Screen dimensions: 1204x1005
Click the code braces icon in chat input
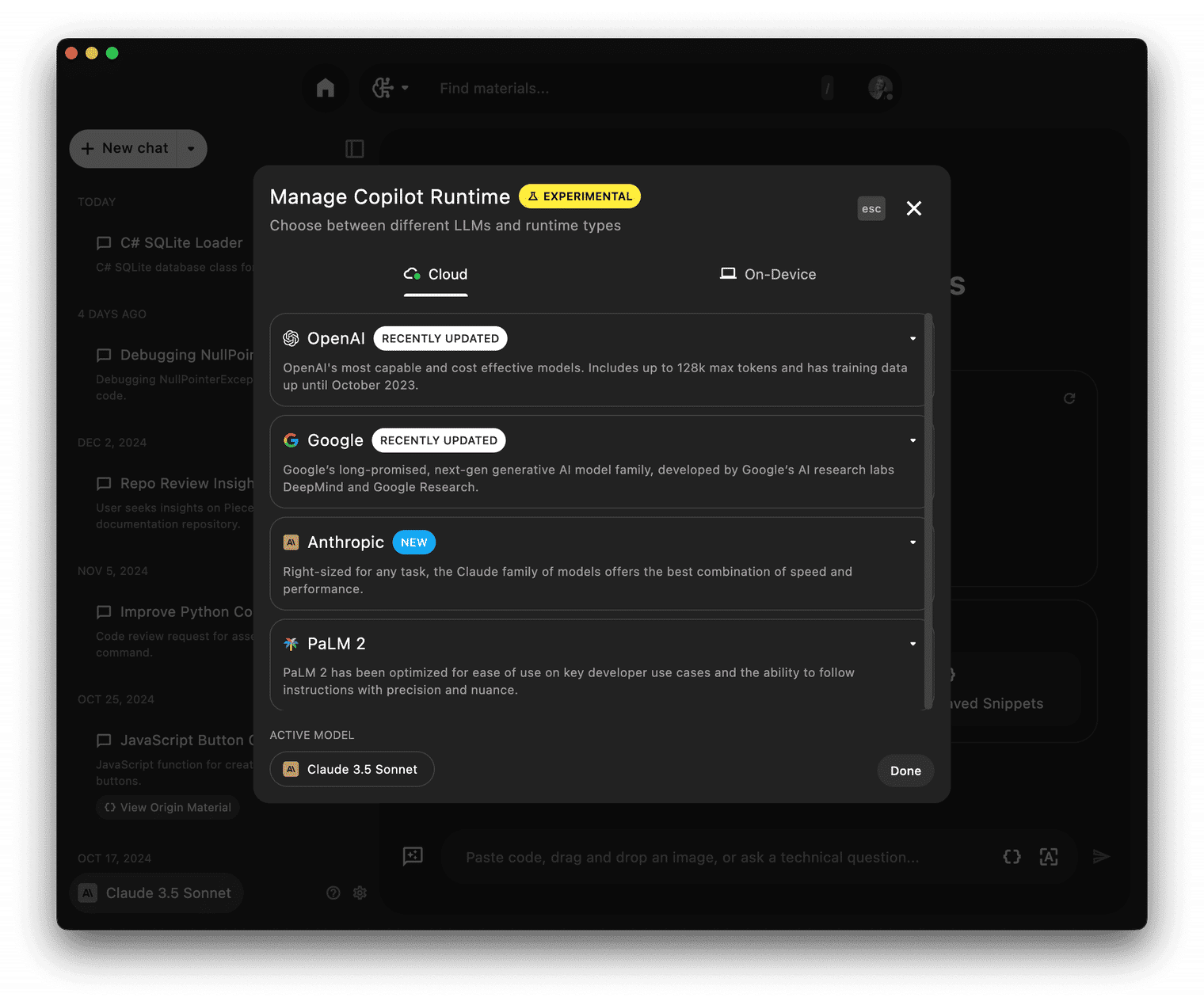(x=1012, y=856)
